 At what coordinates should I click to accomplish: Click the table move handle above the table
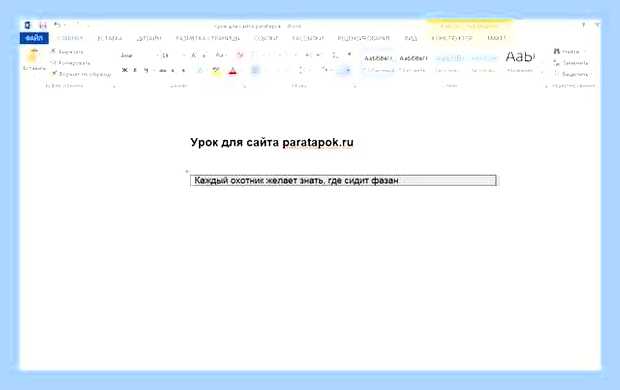coord(187,171)
